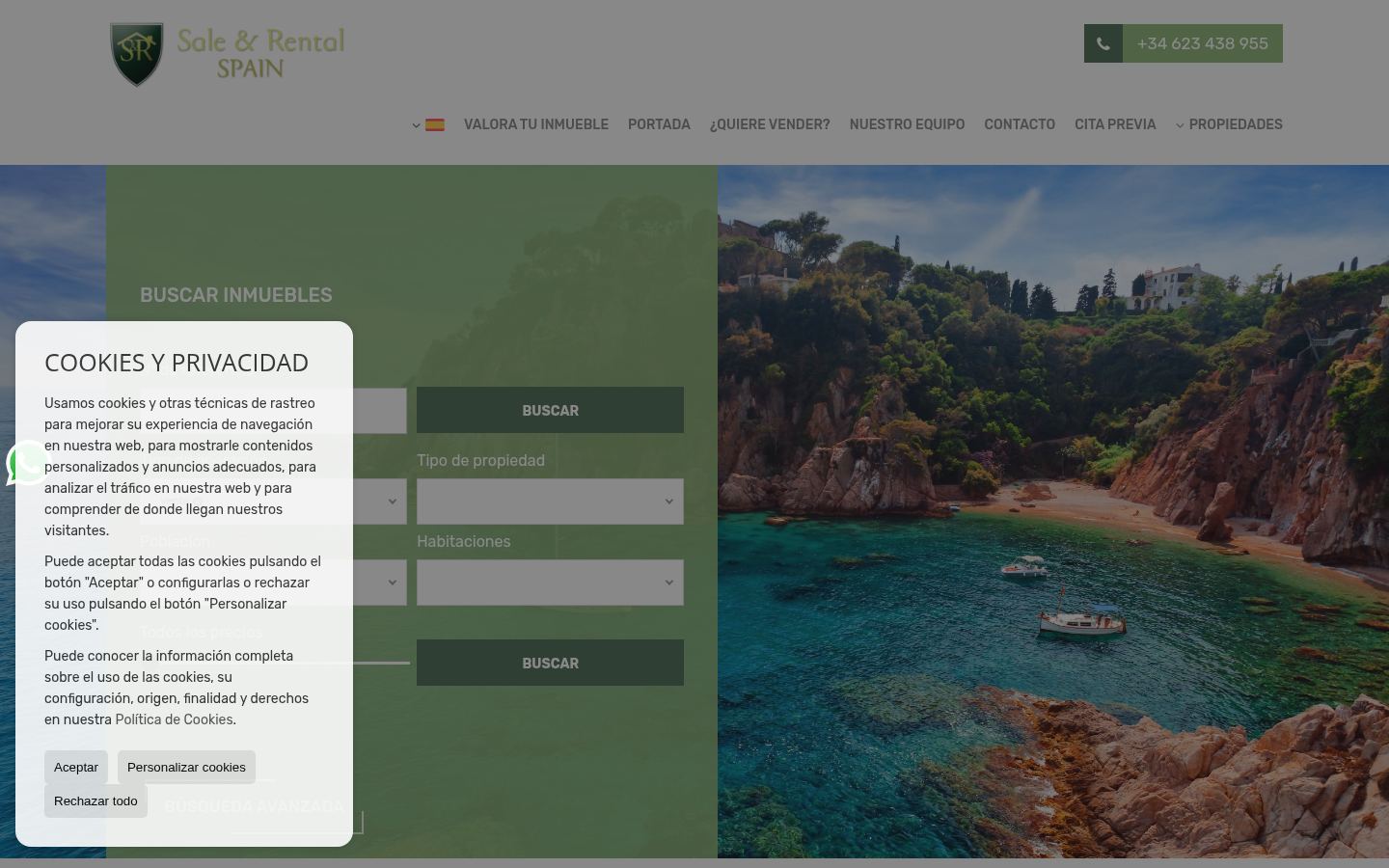
Task: Click Personalizar cookies button
Action: point(186,767)
